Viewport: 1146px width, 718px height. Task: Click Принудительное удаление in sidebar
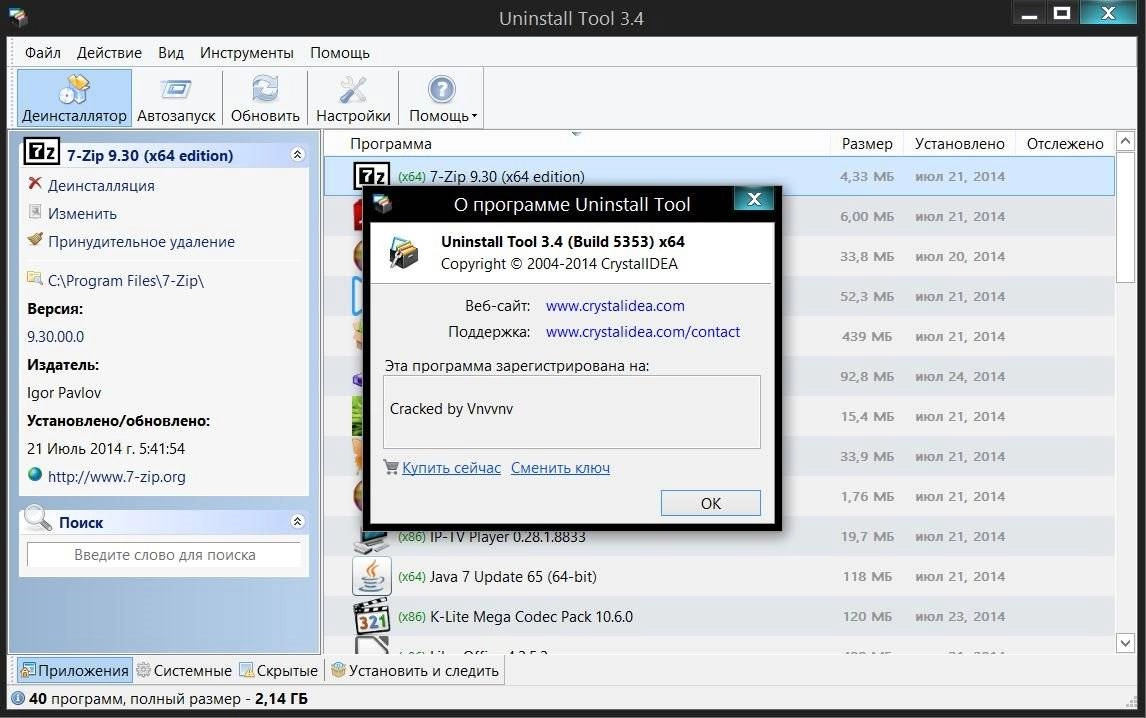coord(141,241)
